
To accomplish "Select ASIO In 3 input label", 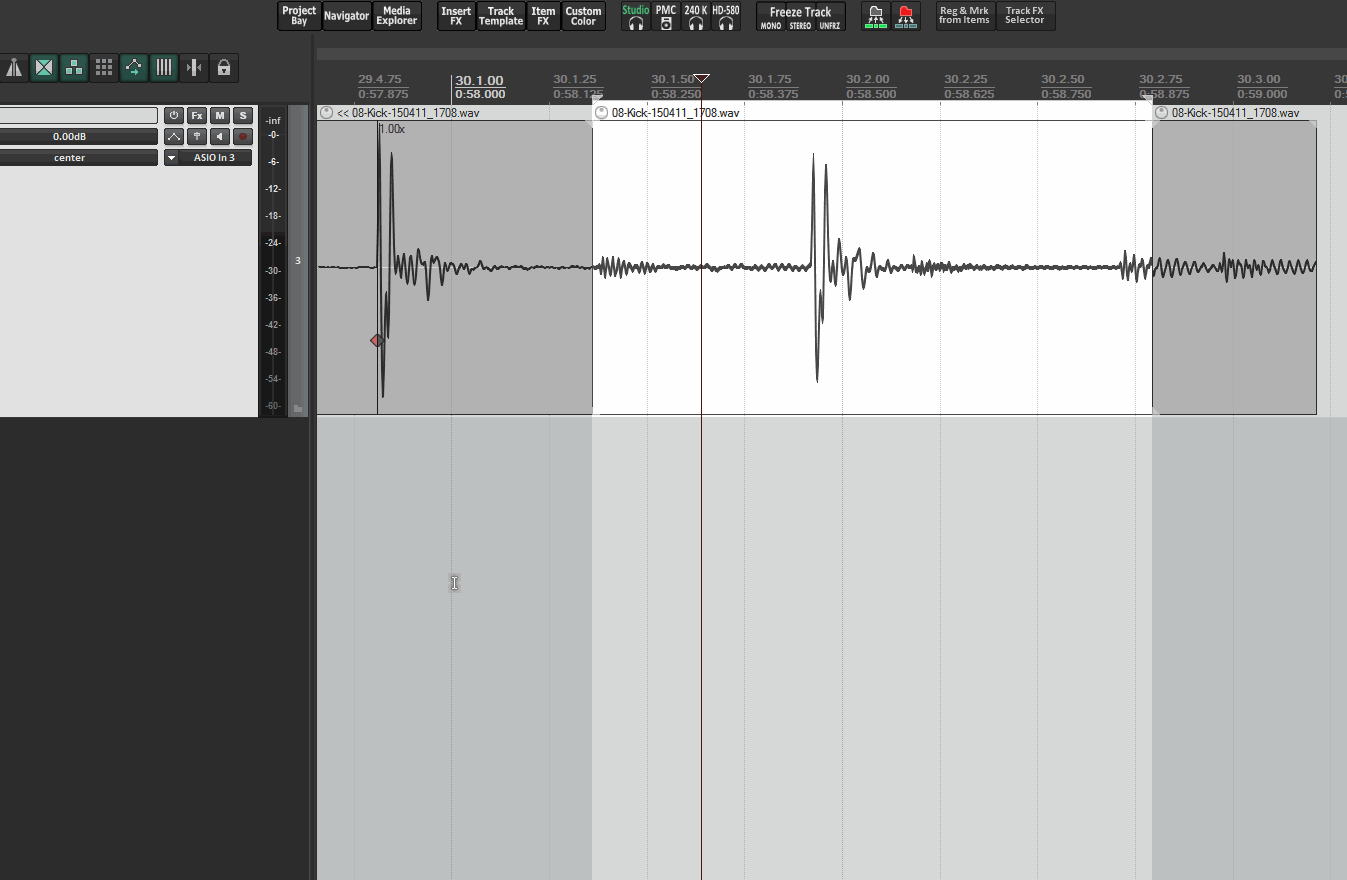I will pos(215,158).
